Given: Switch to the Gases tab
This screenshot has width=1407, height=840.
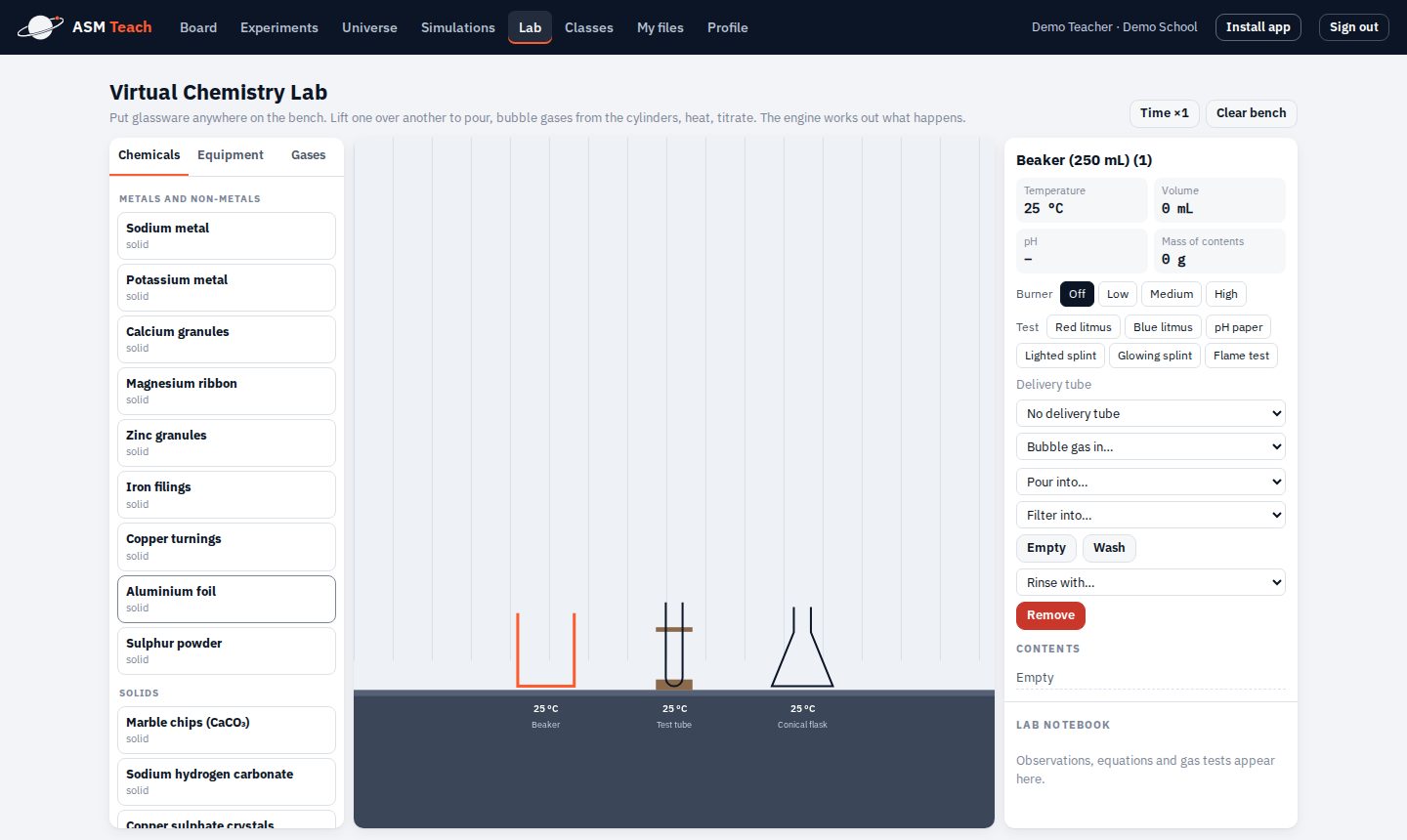Looking at the screenshot, I should [x=309, y=155].
